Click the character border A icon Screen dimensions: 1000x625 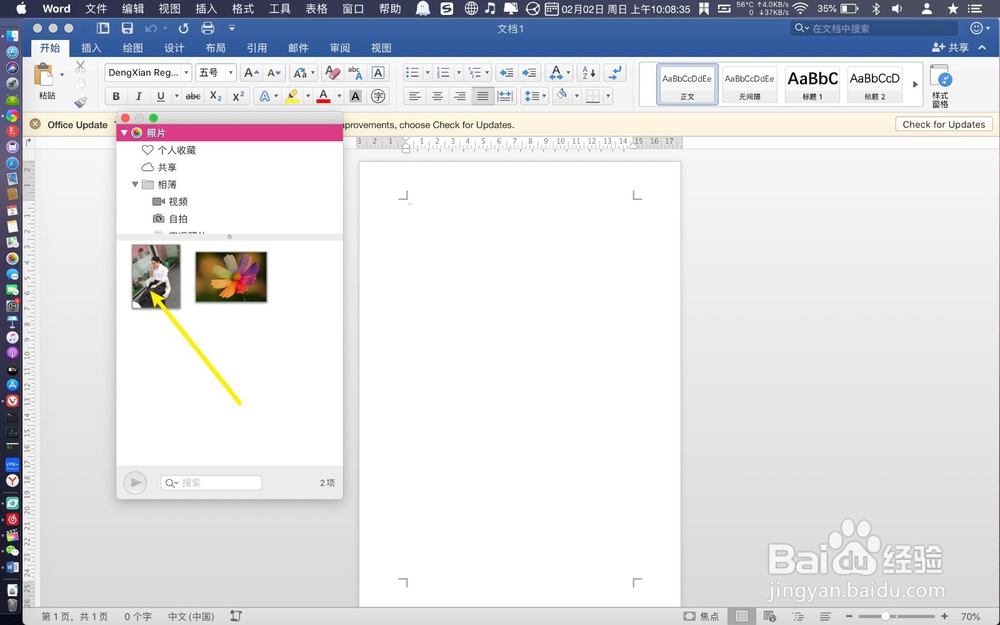tap(378, 73)
